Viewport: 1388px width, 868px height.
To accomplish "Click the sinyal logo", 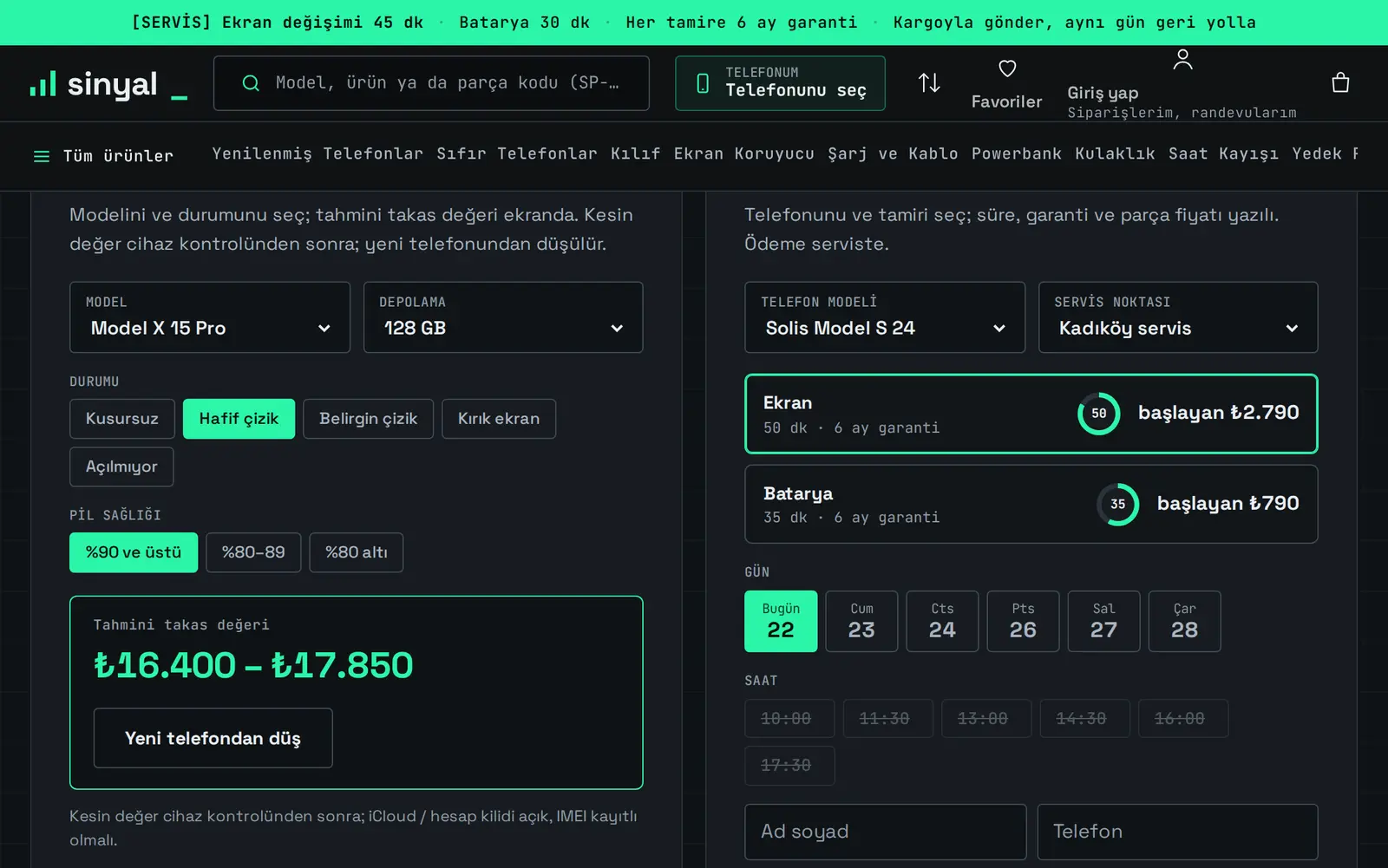I will 108,84.
